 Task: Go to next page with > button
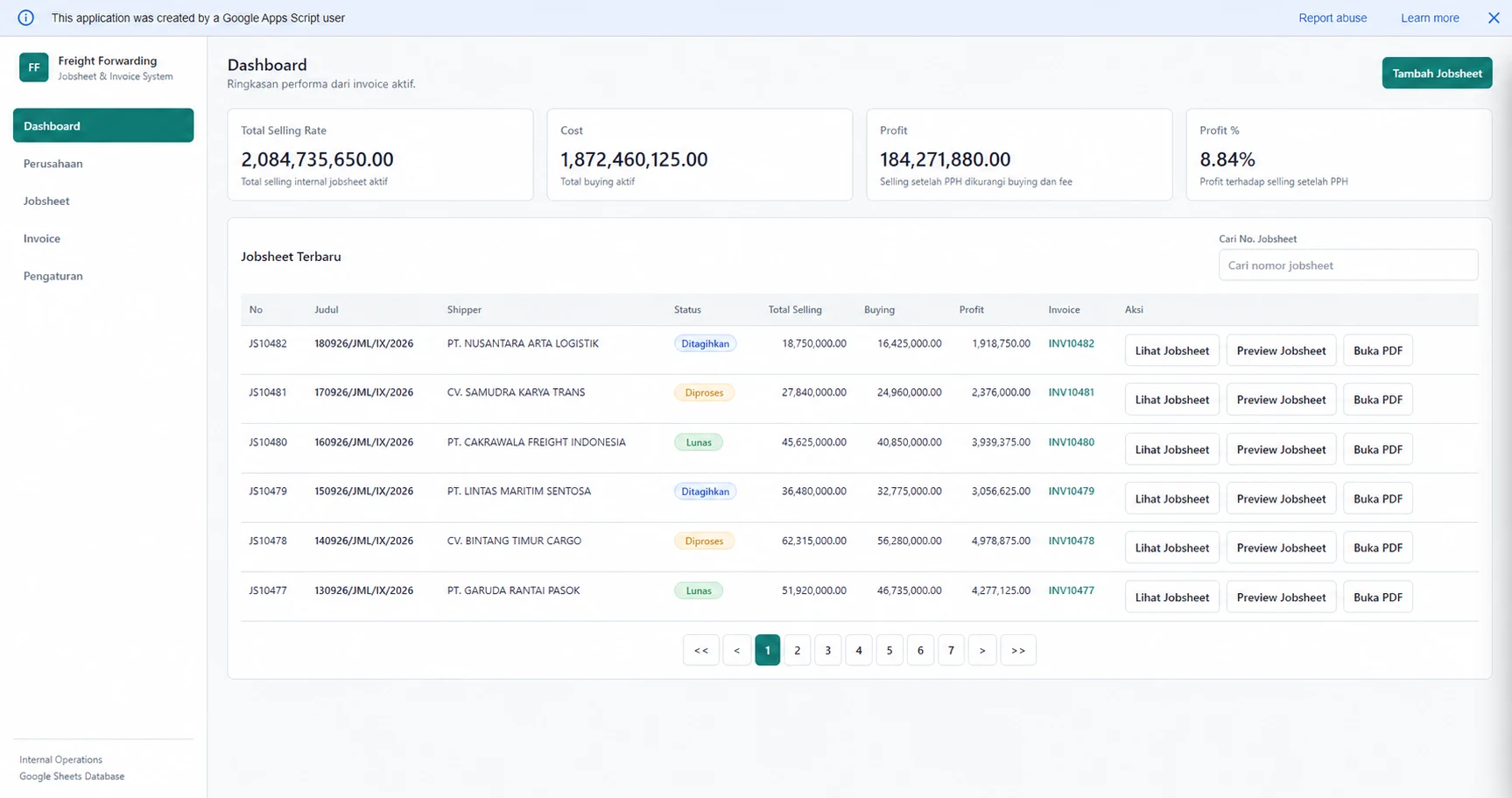coord(982,650)
